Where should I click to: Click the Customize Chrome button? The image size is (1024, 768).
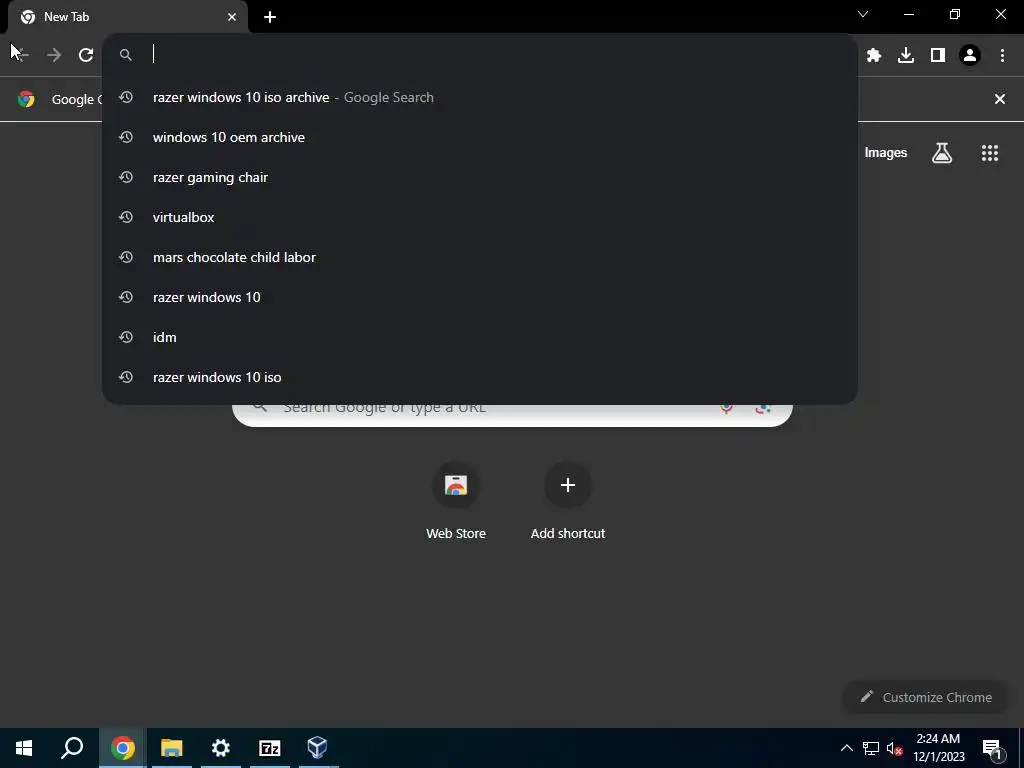[926, 697]
